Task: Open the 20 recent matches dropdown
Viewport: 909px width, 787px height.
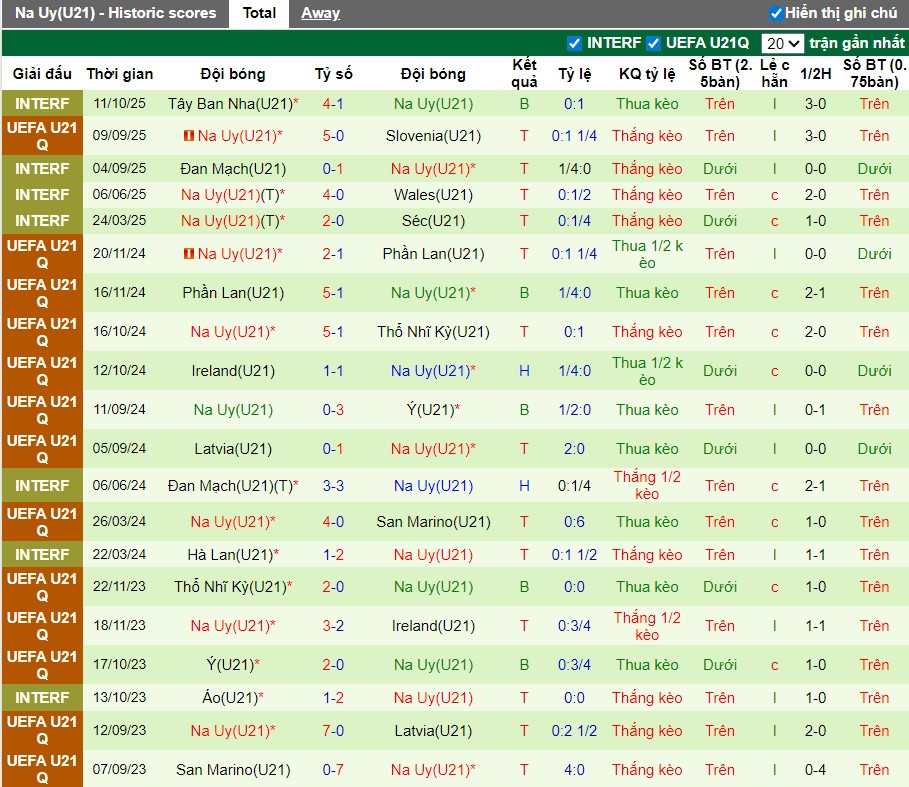Action: pyautogui.click(x=782, y=43)
